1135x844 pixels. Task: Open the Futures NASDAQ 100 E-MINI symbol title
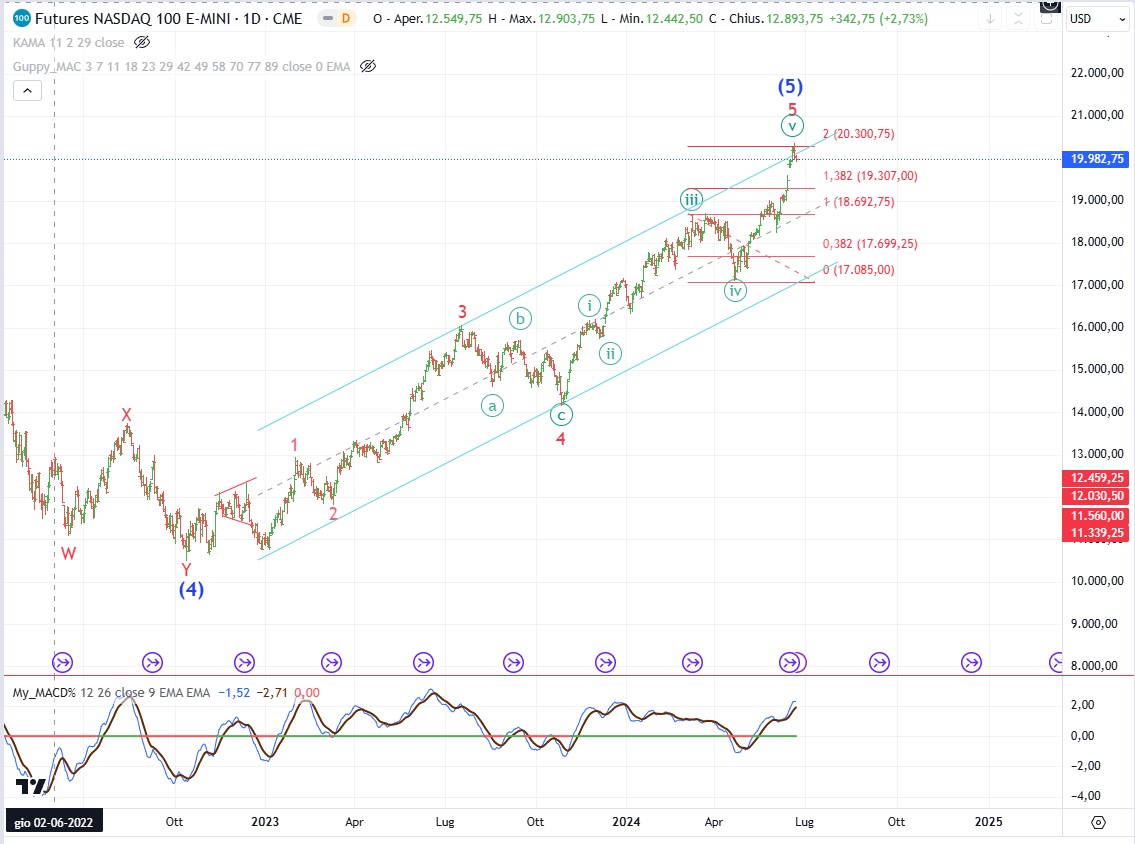pyautogui.click(x=169, y=19)
